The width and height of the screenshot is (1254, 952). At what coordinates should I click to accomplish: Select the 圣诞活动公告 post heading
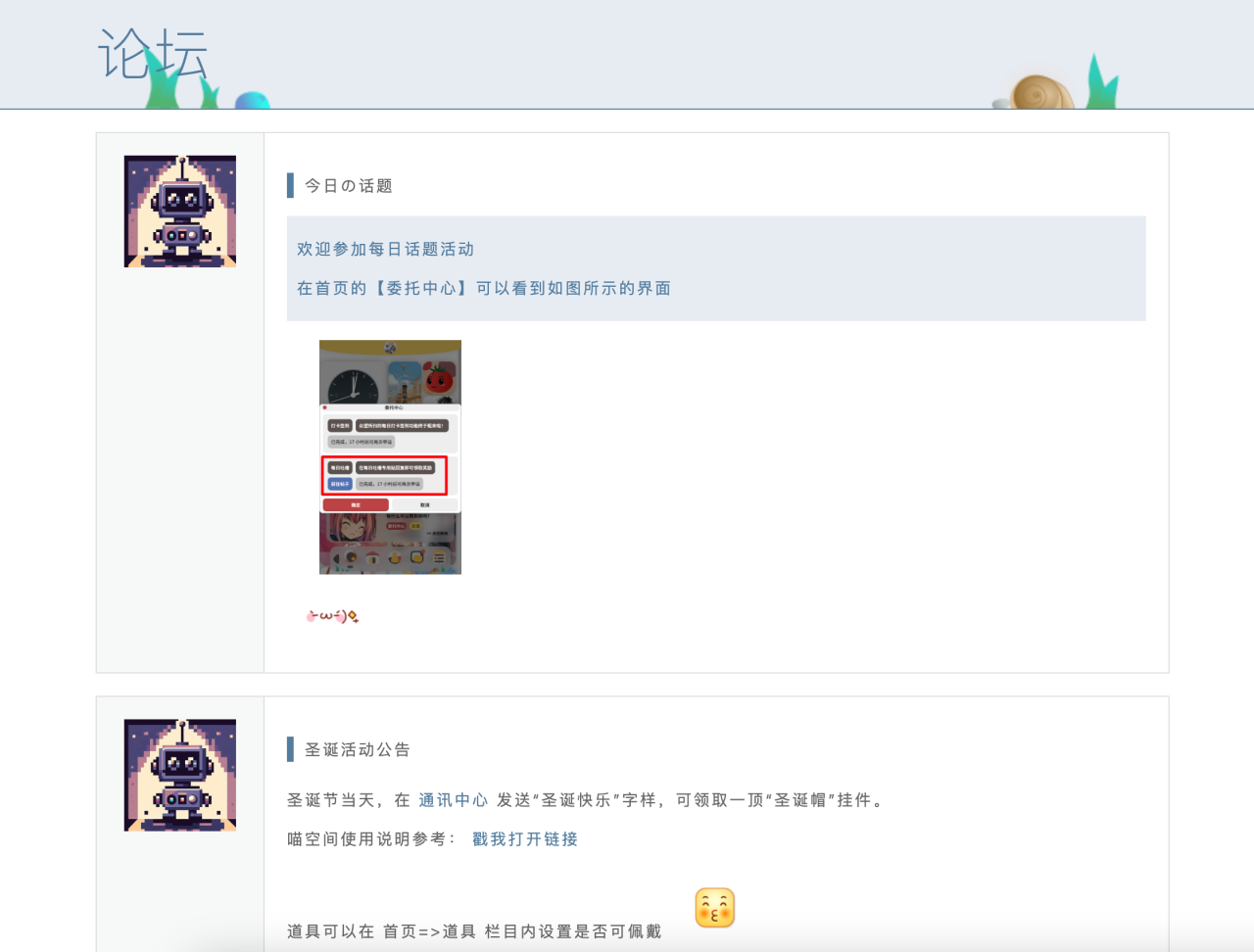coord(358,750)
